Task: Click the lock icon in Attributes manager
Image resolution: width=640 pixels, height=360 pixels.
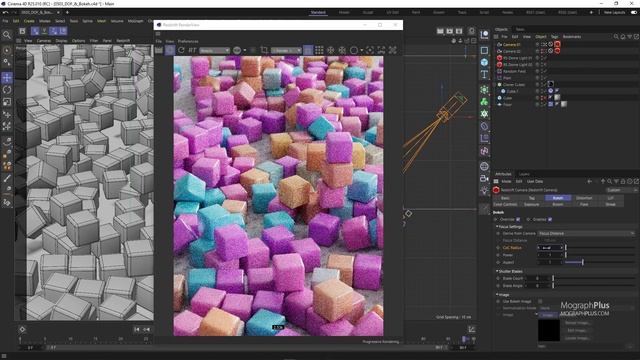Action: click(x=623, y=181)
